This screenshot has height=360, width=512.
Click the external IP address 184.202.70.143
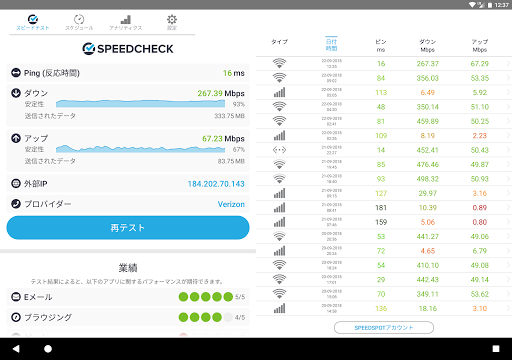click(216, 184)
